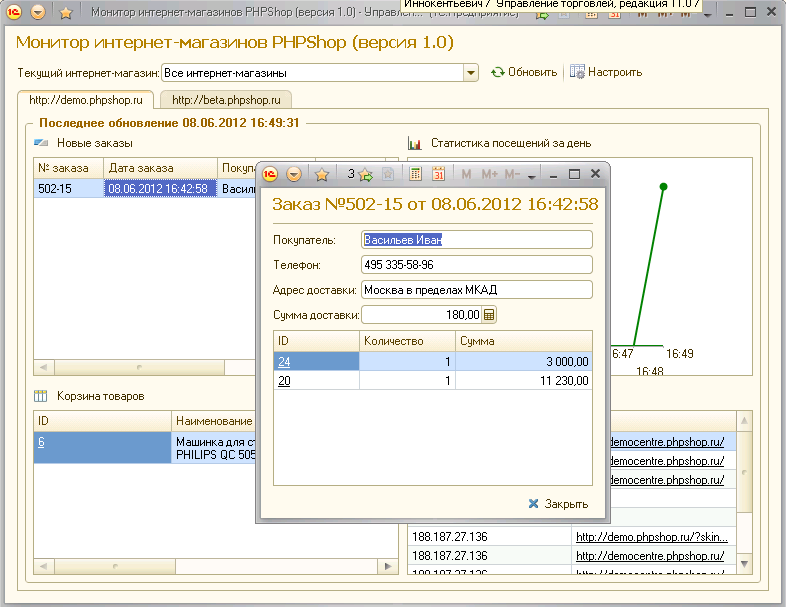Viewport: 786px width, 607px height.
Task: Click visits list scrollbar up arrow
Action: point(744,421)
